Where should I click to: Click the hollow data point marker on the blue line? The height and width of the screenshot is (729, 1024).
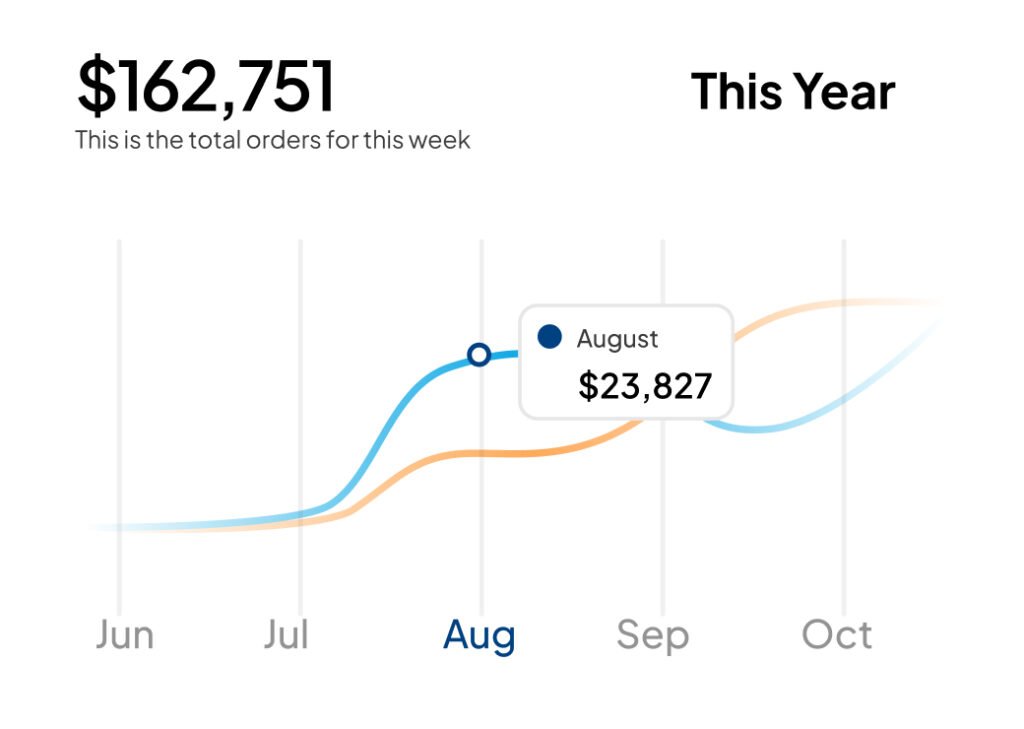click(x=479, y=354)
